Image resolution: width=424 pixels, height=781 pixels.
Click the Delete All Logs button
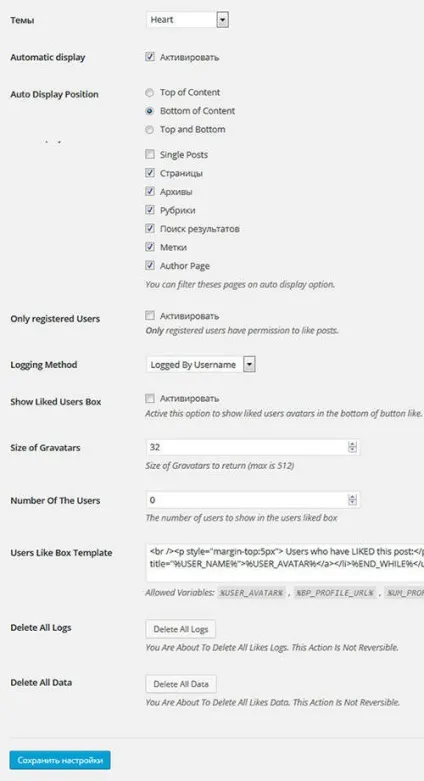[180, 629]
